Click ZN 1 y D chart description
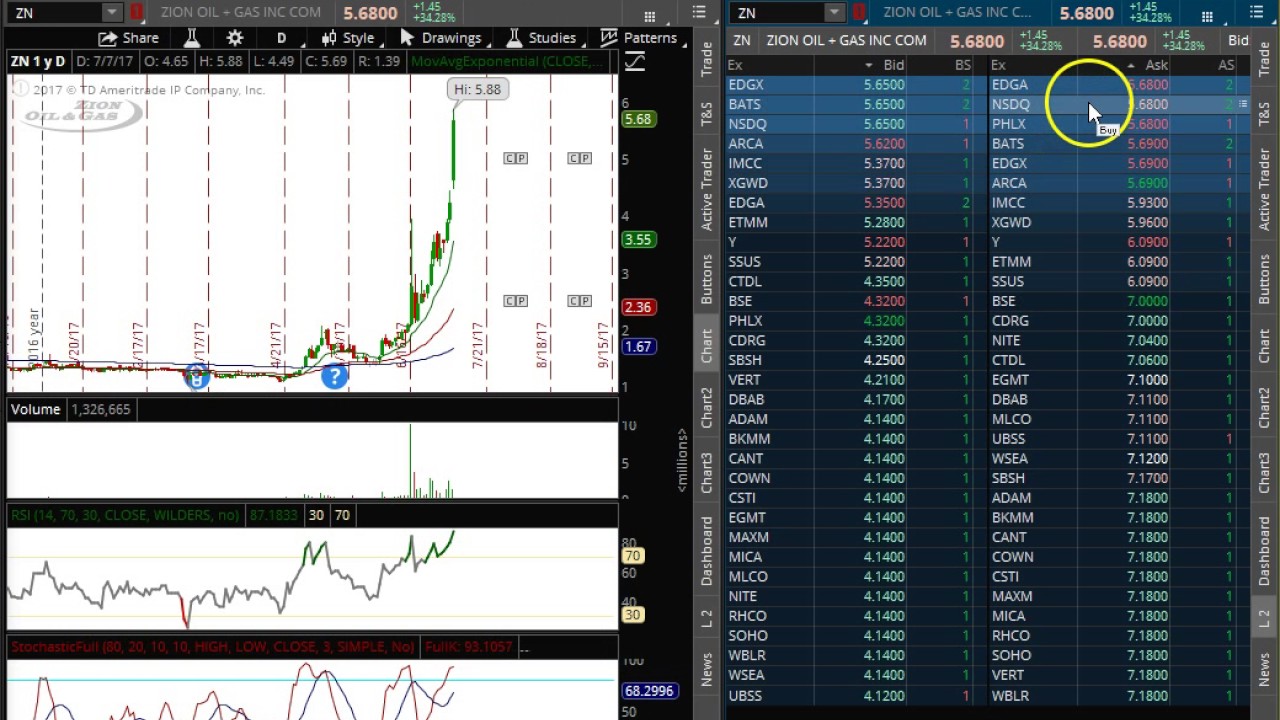Viewport: 1280px width, 720px height. click(x=38, y=62)
